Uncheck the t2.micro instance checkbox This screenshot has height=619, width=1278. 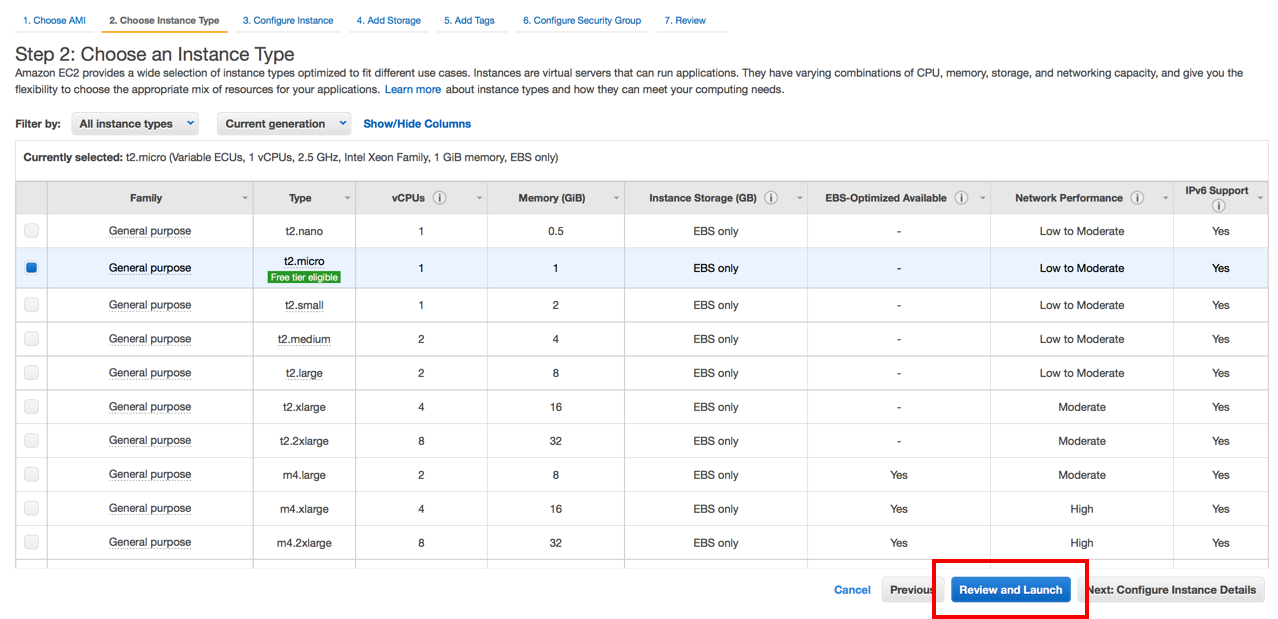(32, 268)
